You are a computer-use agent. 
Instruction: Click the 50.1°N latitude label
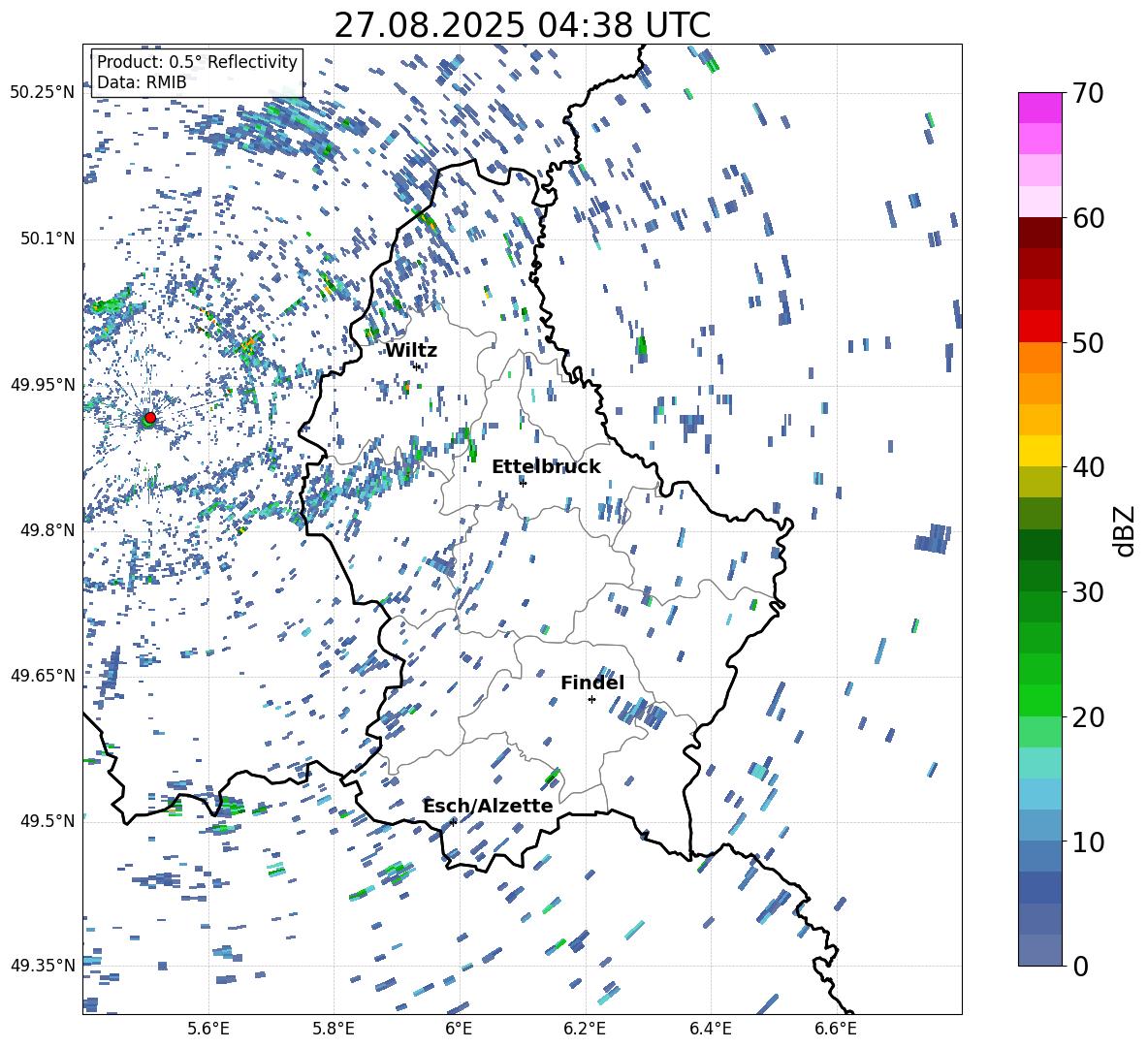click(x=47, y=238)
